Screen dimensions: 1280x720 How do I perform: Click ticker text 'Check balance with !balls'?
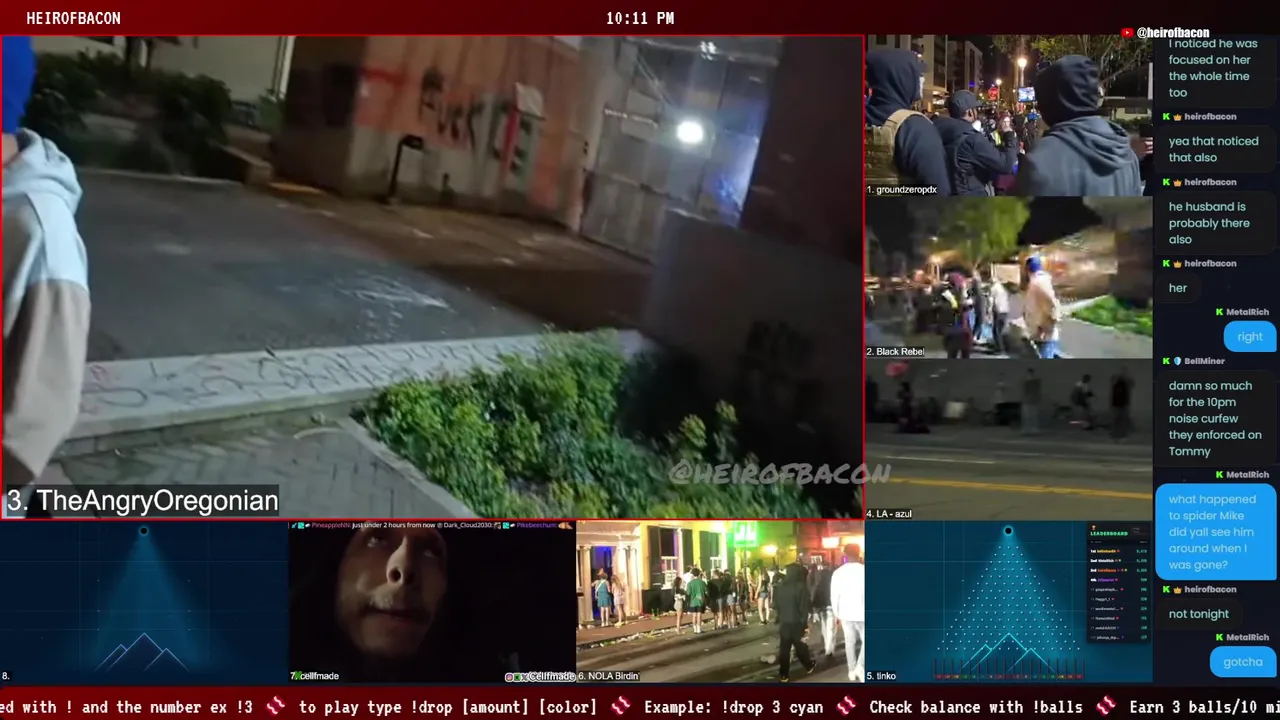976,707
